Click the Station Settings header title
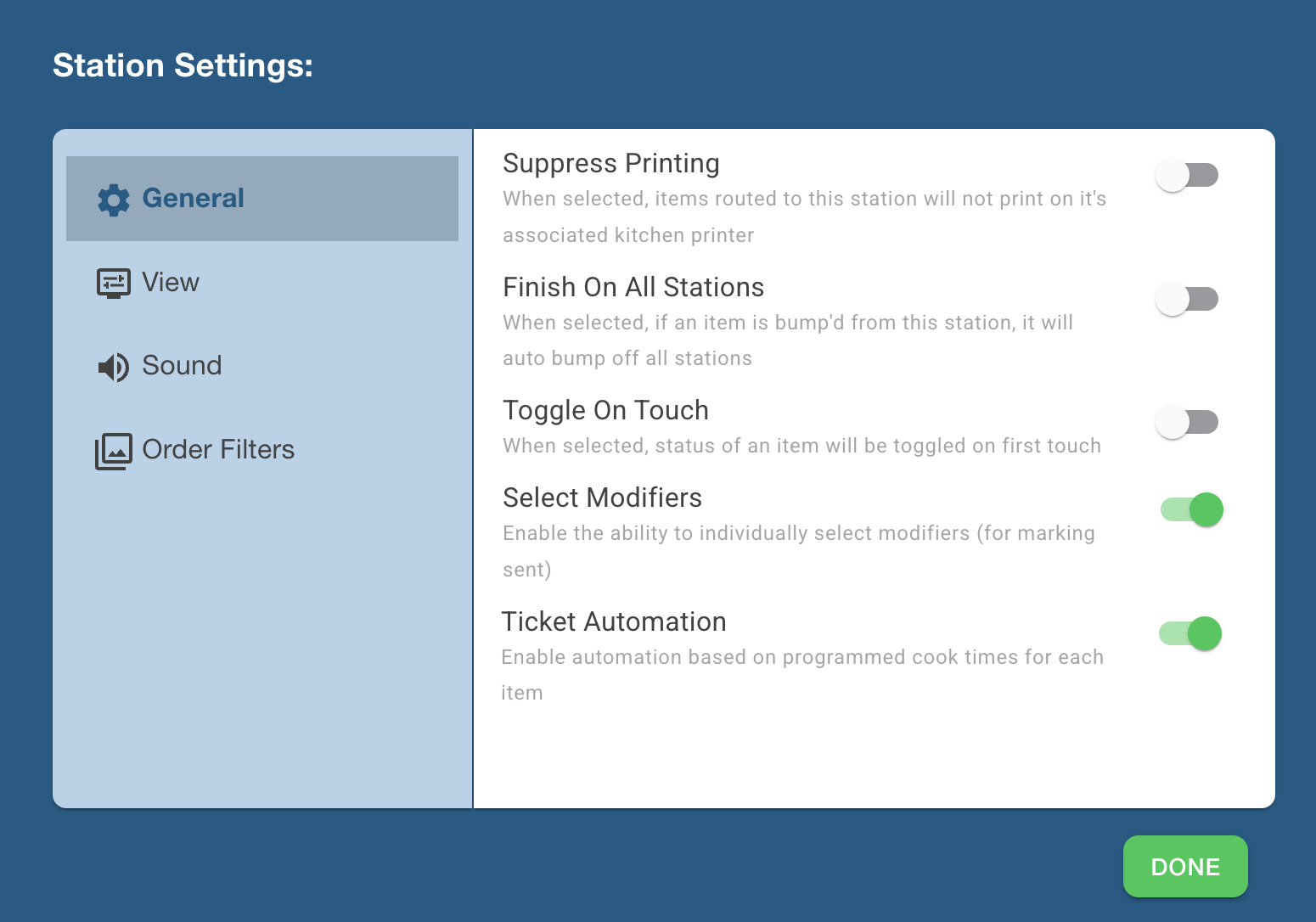1316x922 pixels. (x=183, y=65)
